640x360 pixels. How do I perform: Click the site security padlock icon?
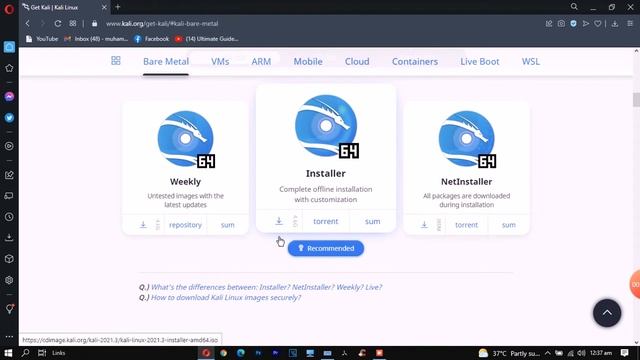[94, 24]
